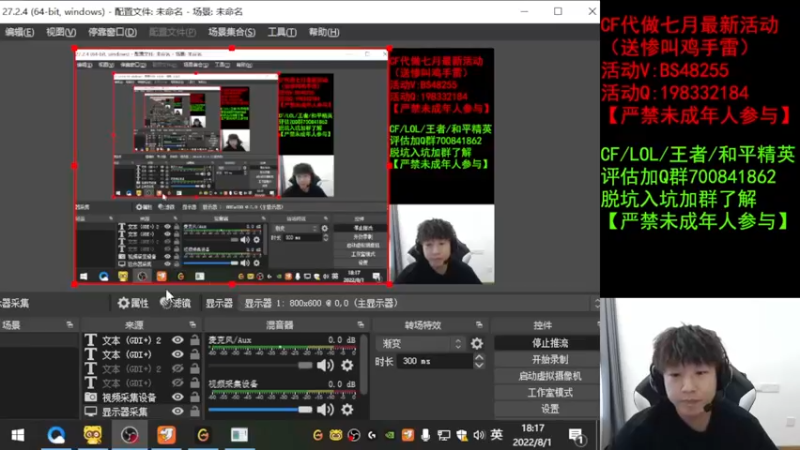This screenshot has width=800, height=450.
Task: Open the clock showing 18:17 2022/8/1
Action: [x=532, y=435]
